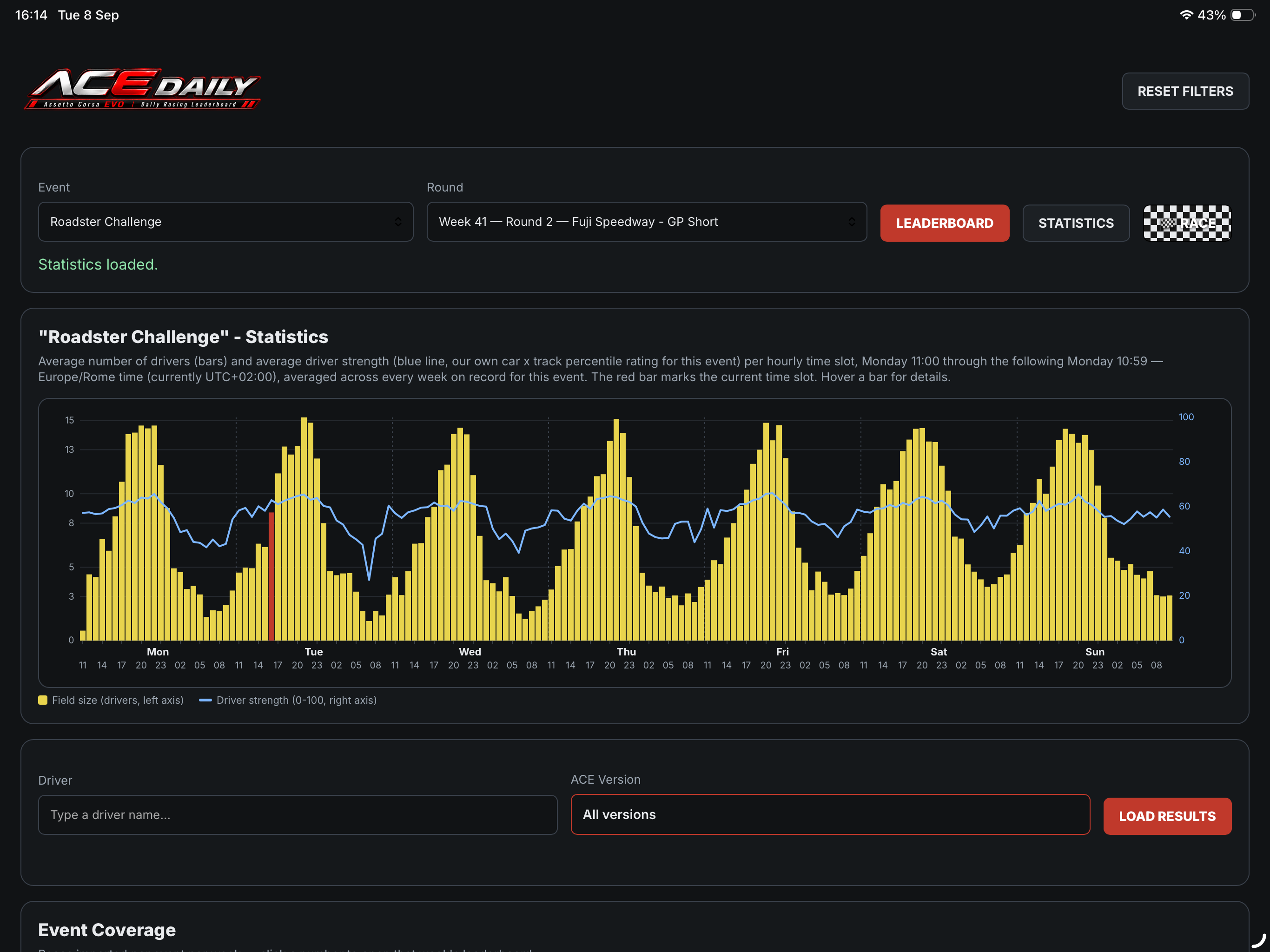This screenshot has width=1270, height=952.
Task: Click the 'Sat' day label on chart axis
Action: tap(939, 652)
